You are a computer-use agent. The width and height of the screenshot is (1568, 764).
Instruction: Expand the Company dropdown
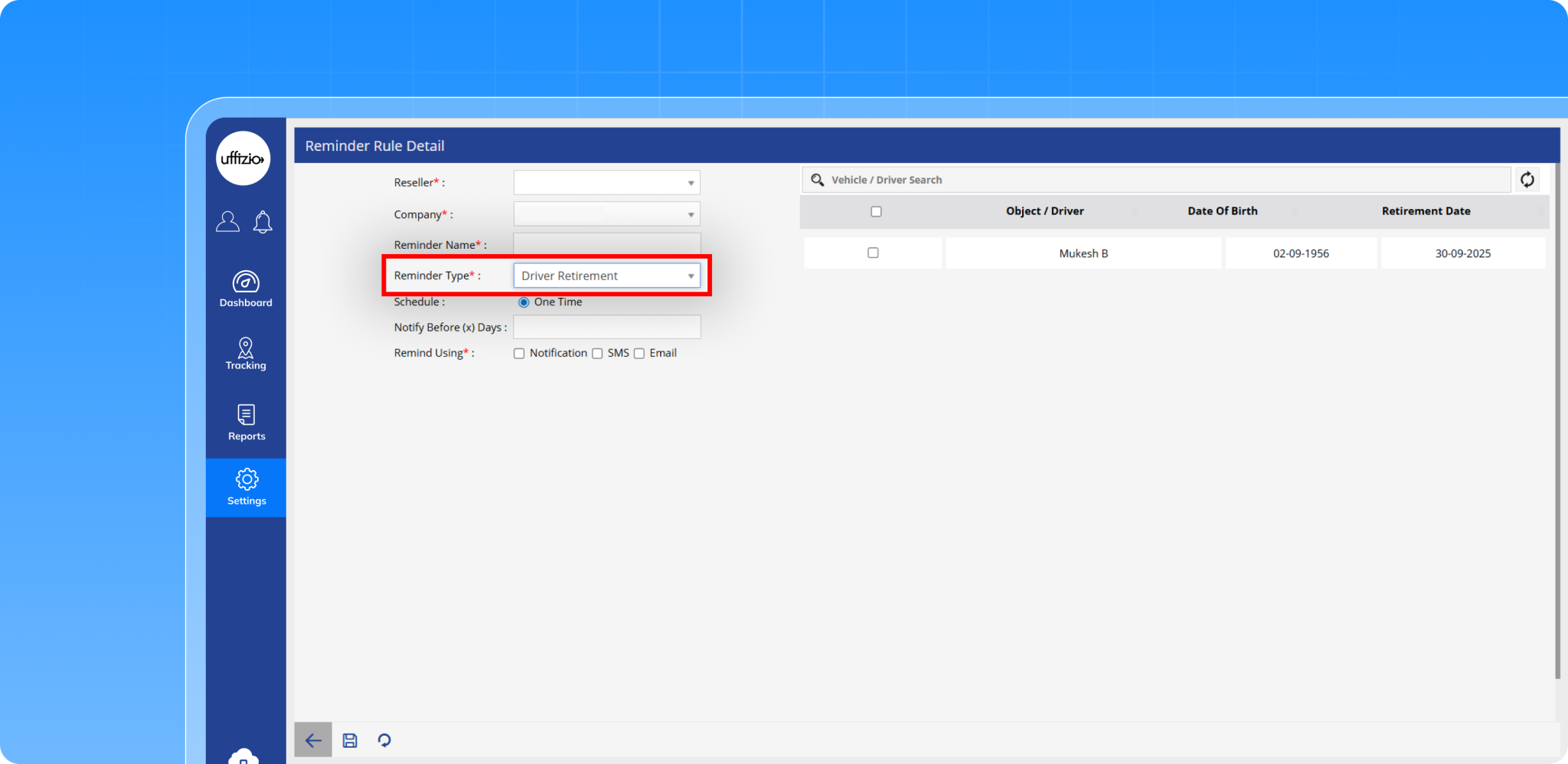[x=606, y=214]
